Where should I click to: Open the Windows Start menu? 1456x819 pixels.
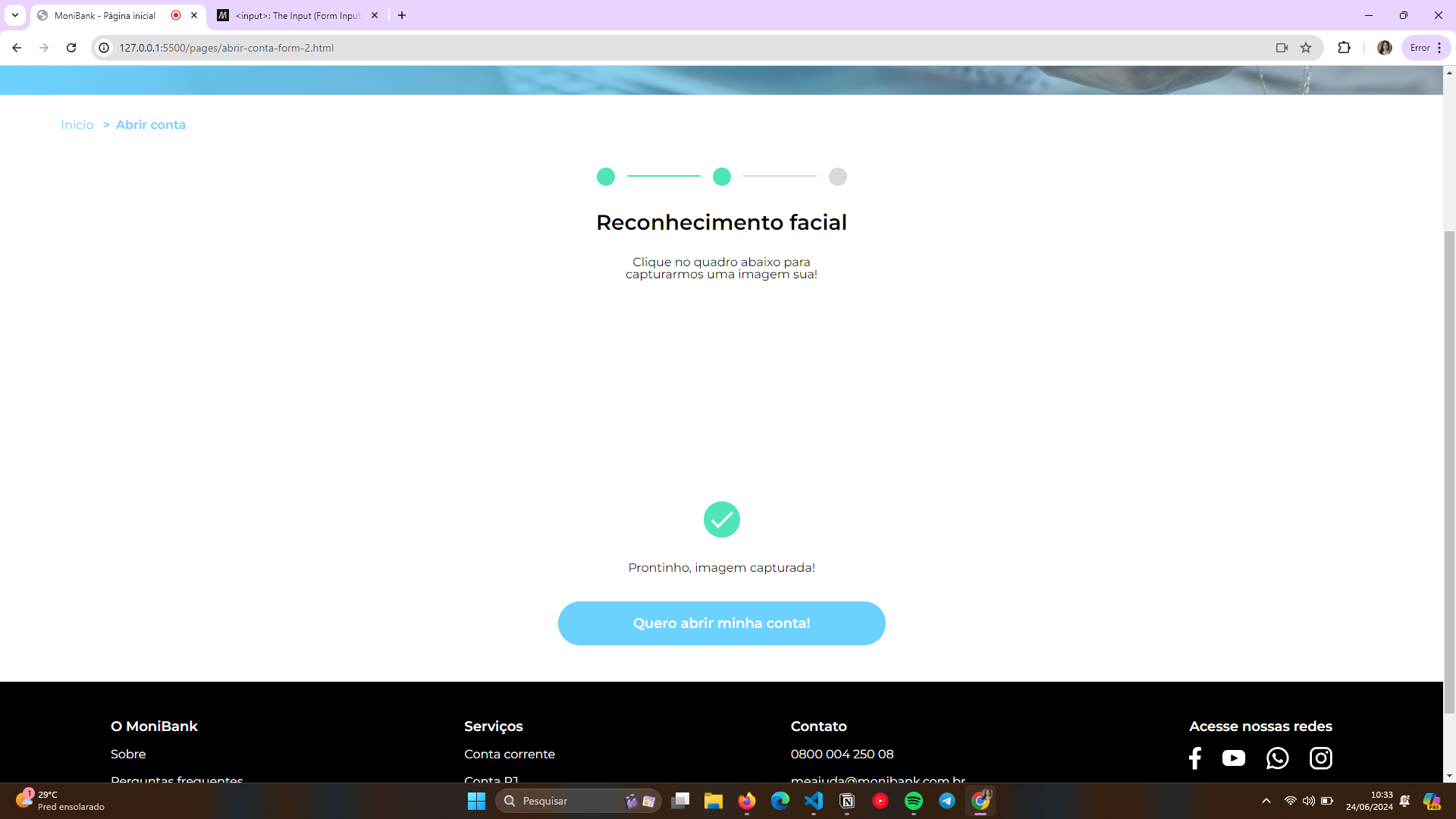(476, 801)
